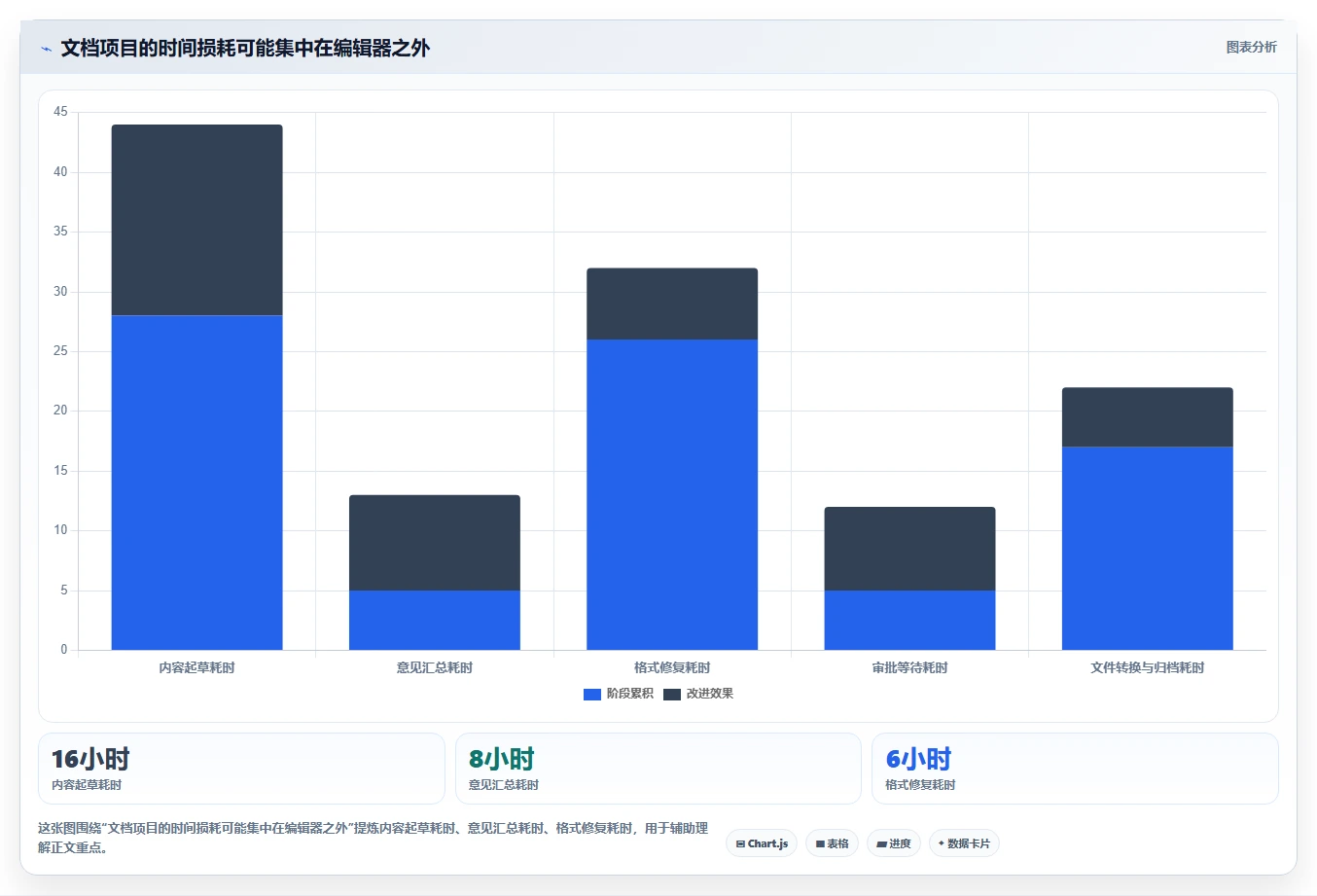Screen dimensions: 1317x896
Task: Click the 审批等待耗时 x-axis label
Action: pyautogui.click(x=909, y=667)
